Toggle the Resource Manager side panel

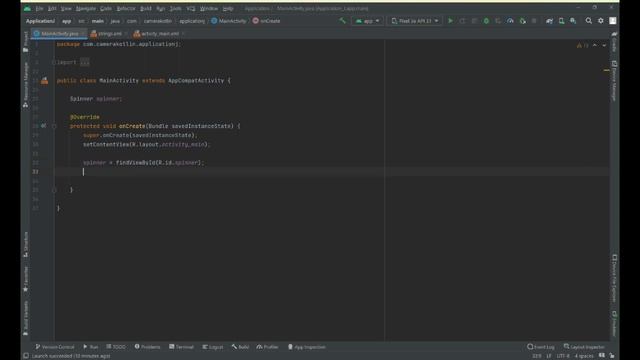(x=26, y=84)
